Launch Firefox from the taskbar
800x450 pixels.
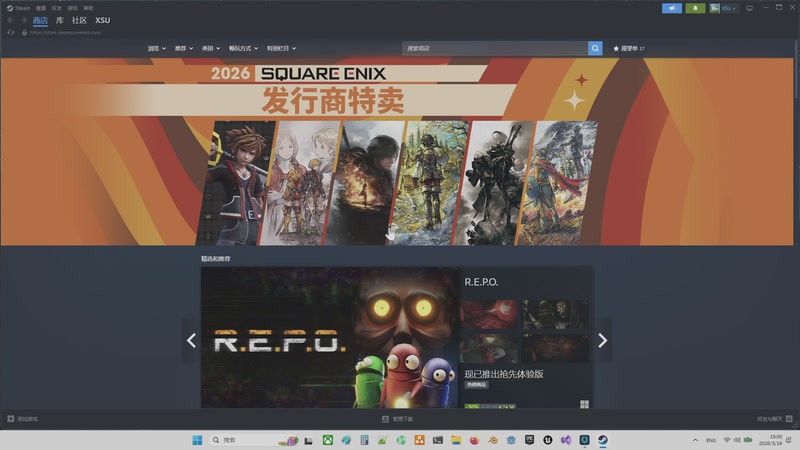pyautogui.click(x=474, y=440)
